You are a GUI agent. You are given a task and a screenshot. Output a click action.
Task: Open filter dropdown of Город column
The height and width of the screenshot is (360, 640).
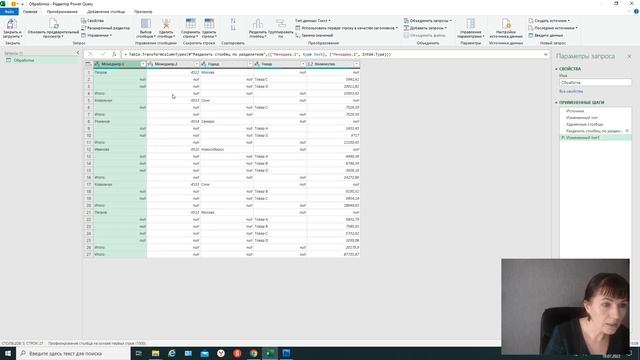pyautogui.click(x=250, y=64)
